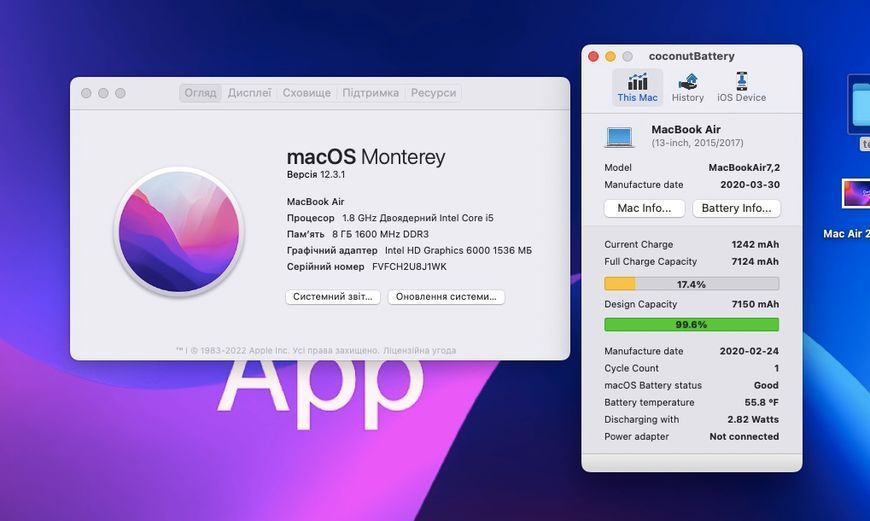Open History view in coconutBattery
Screen dimensions: 870x521
(687, 88)
